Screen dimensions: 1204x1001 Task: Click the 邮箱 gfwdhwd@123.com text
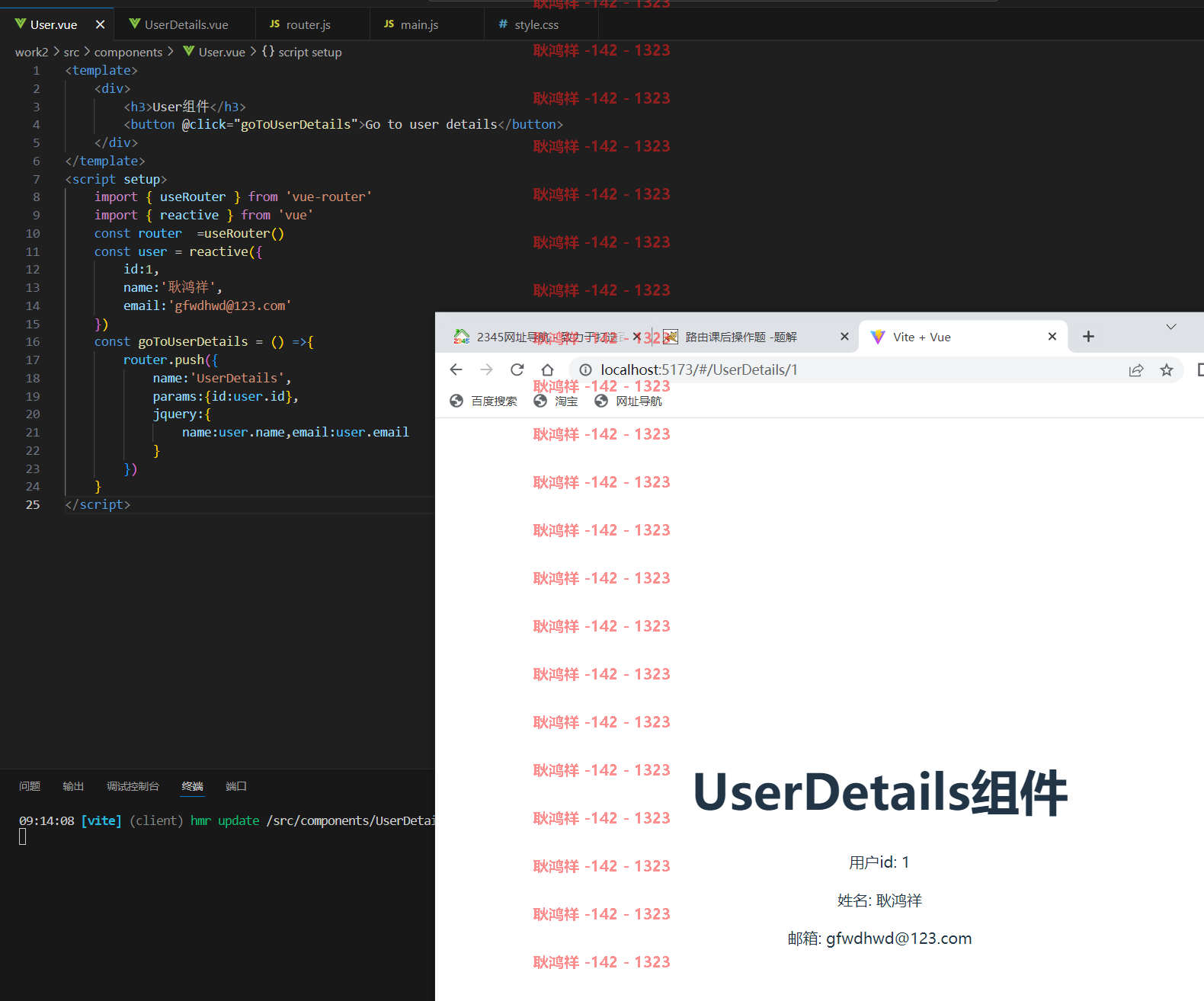[879, 939]
